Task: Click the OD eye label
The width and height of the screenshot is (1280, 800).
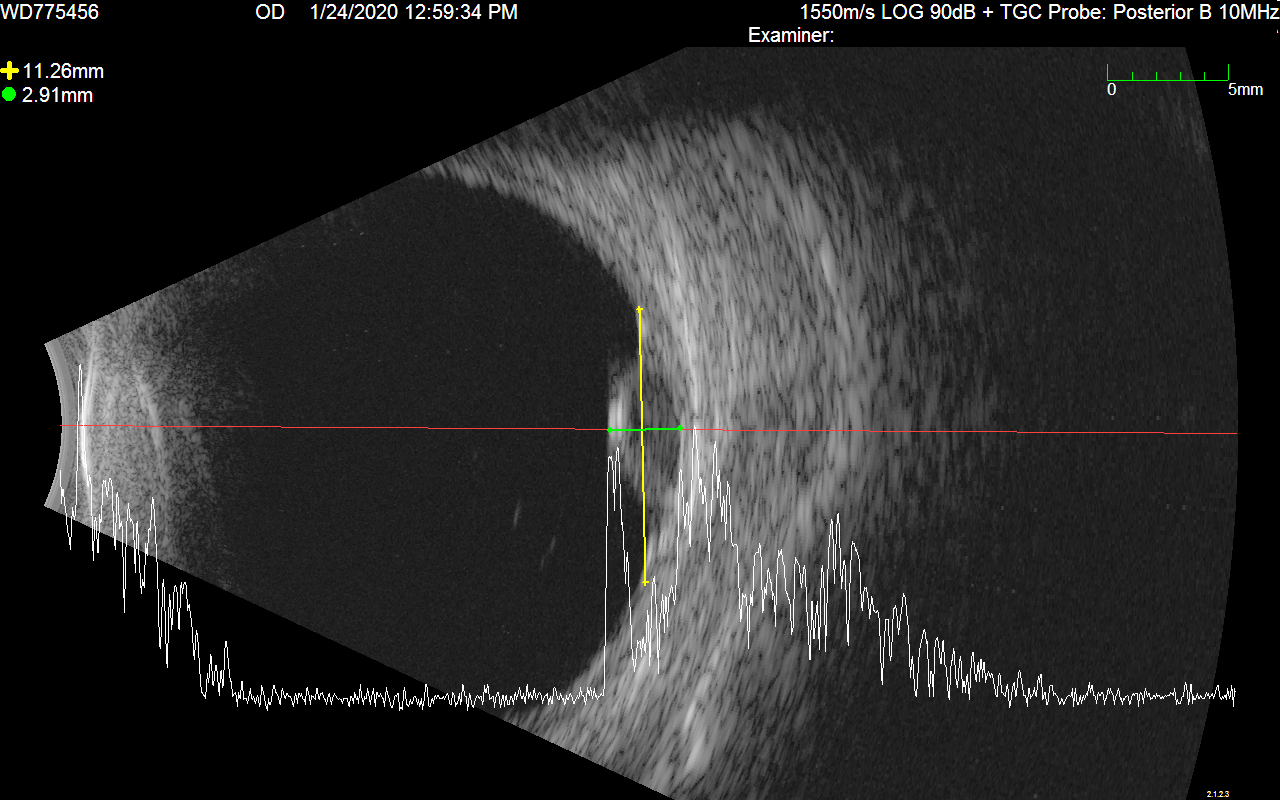Action: (x=270, y=12)
